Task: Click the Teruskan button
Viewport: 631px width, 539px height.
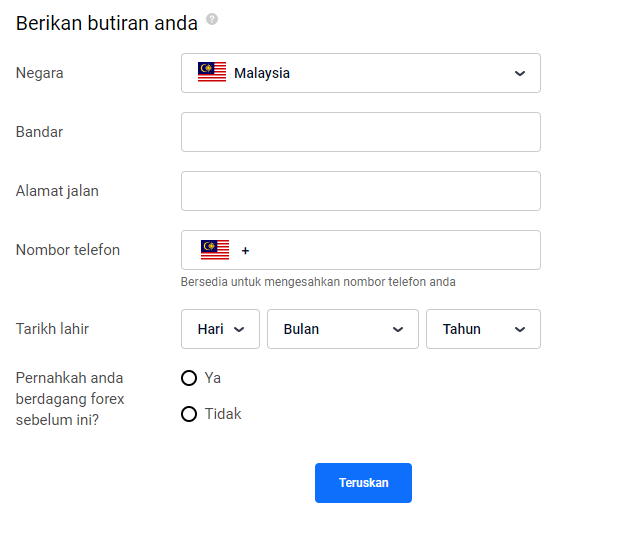Action: coord(363,483)
